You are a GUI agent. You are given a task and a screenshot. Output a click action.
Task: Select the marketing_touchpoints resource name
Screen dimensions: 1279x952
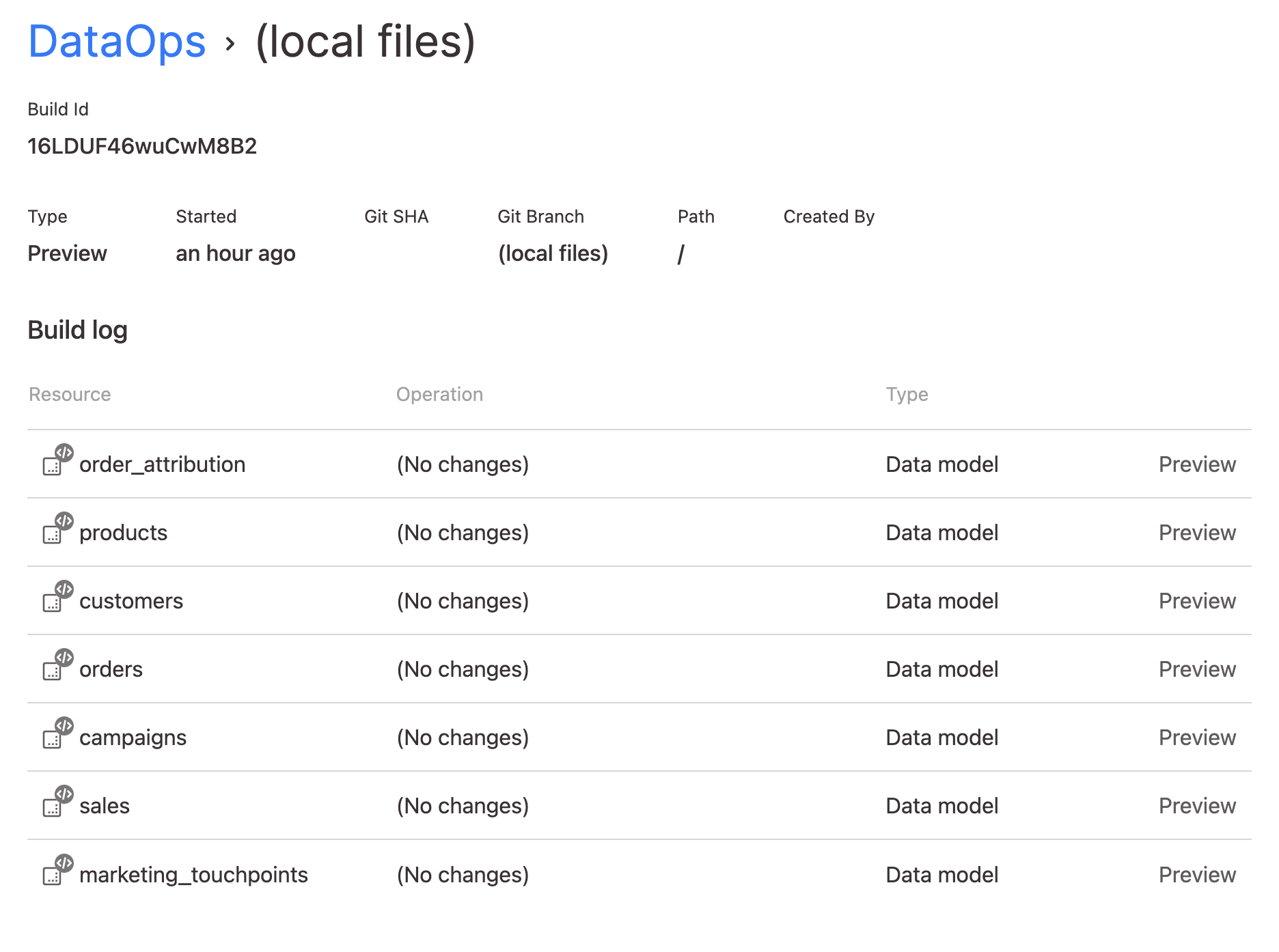tap(193, 875)
